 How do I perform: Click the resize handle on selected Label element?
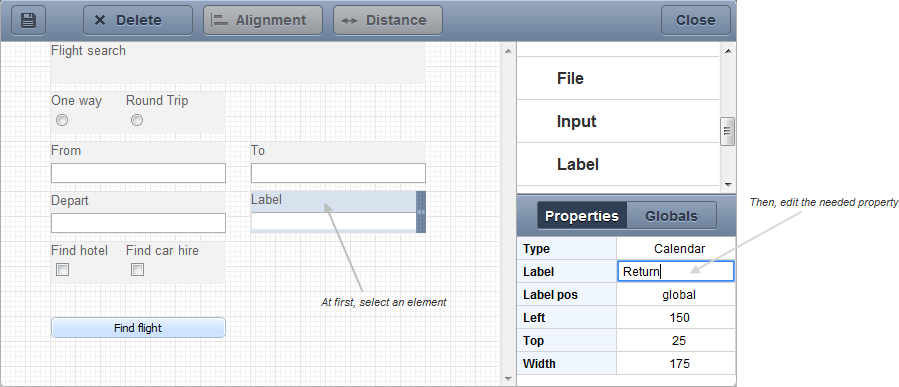coord(421,212)
